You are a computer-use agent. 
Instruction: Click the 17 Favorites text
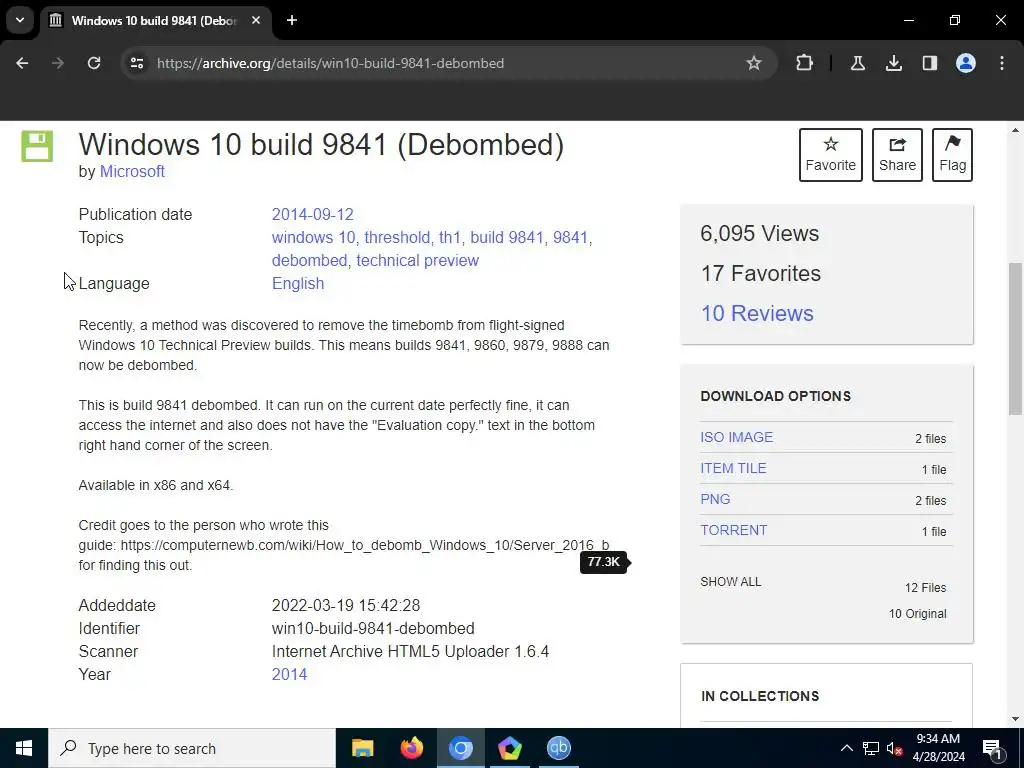coord(761,273)
